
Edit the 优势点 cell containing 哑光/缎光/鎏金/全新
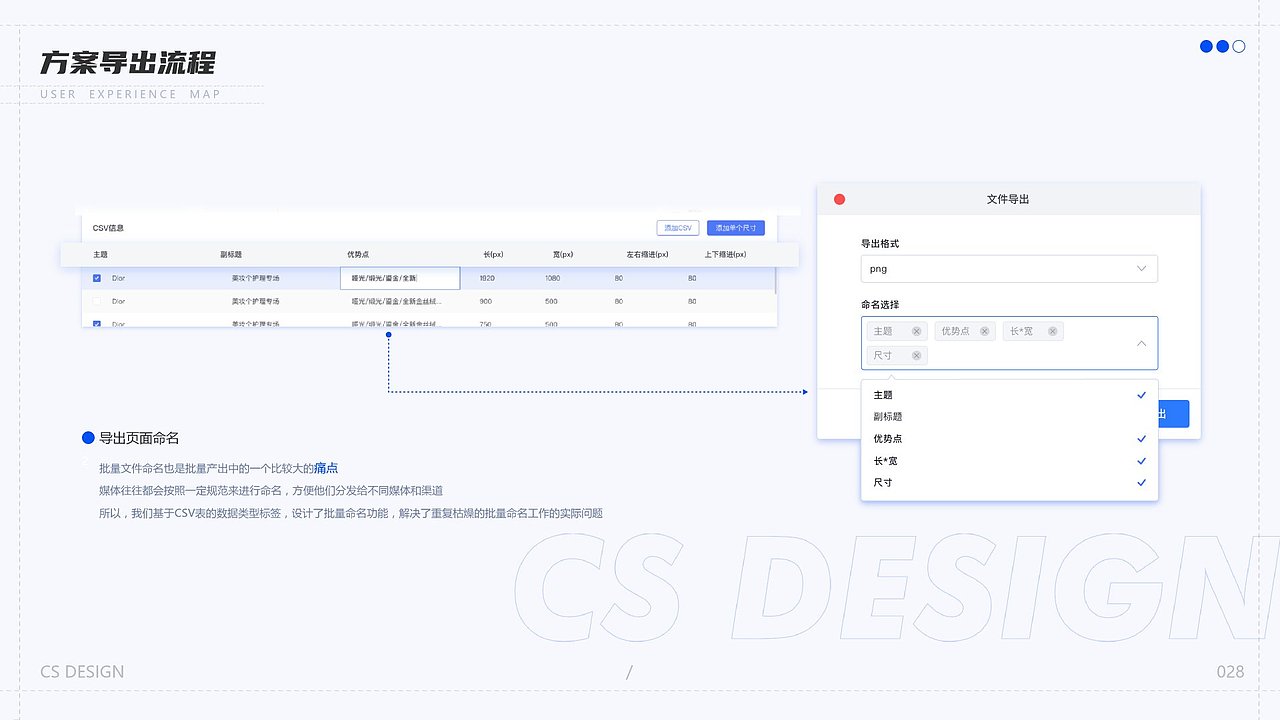point(400,278)
